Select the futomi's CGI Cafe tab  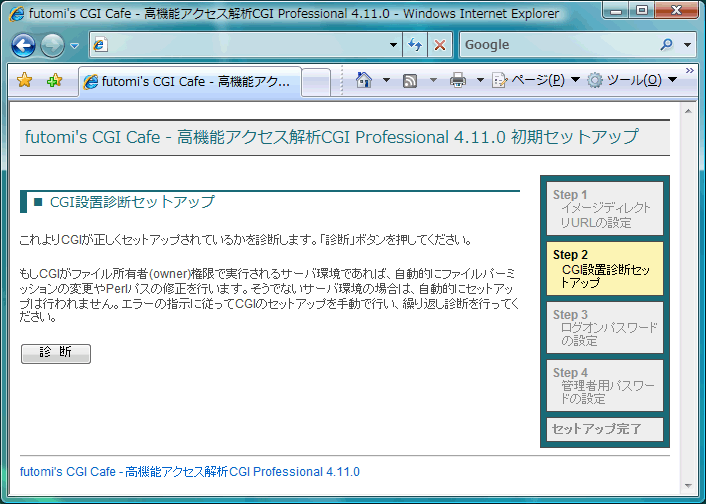click(x=190, y=82)
